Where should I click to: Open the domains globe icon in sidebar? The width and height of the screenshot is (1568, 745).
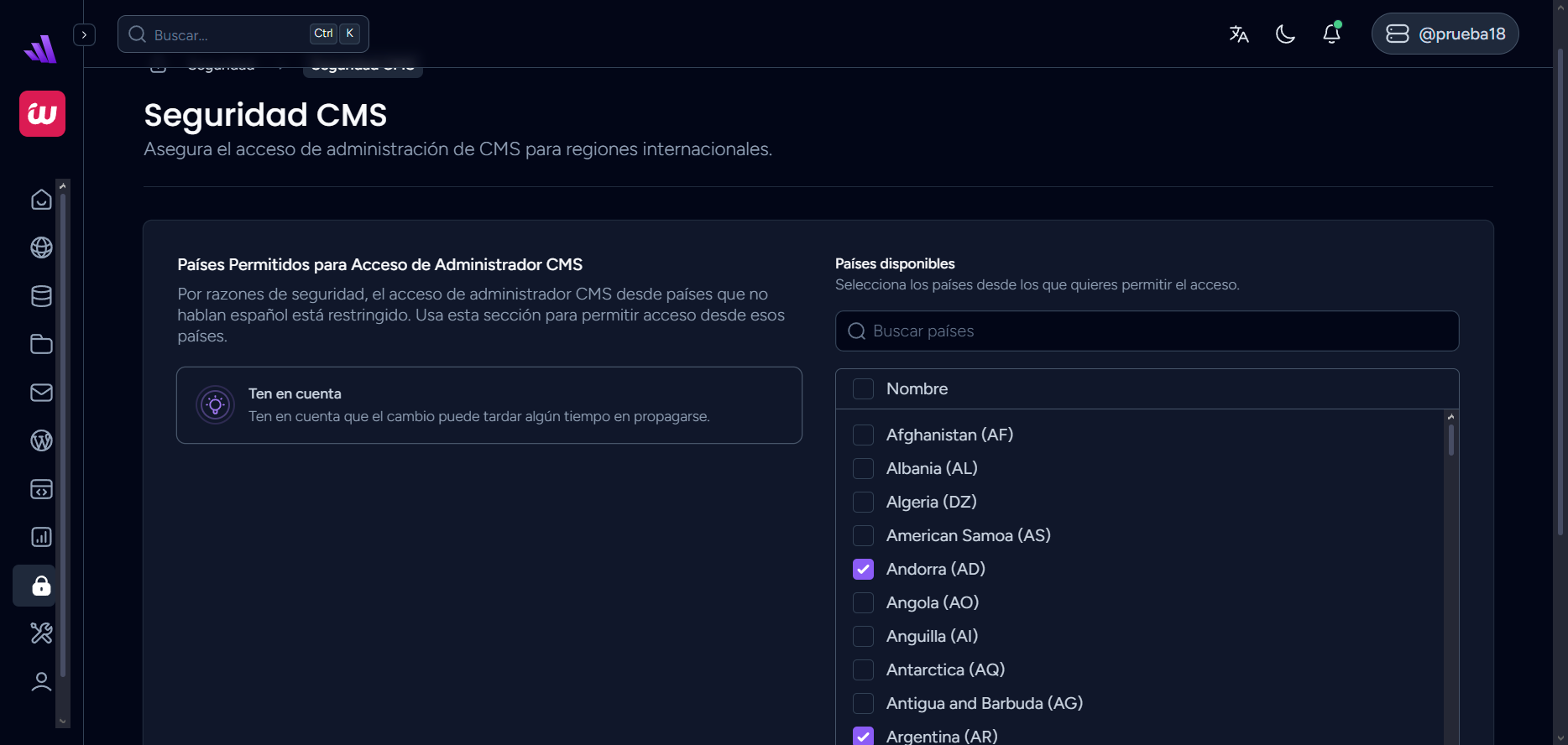pos(41,247)
